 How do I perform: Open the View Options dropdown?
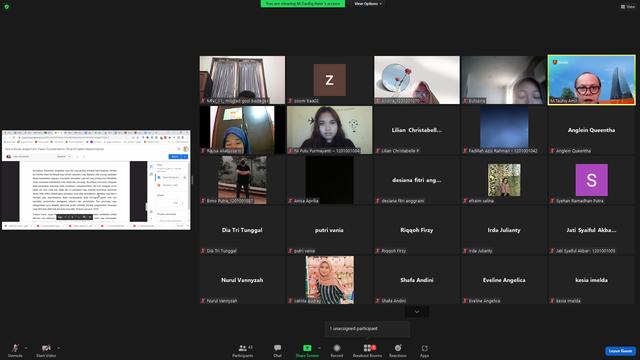coord(368,4)
